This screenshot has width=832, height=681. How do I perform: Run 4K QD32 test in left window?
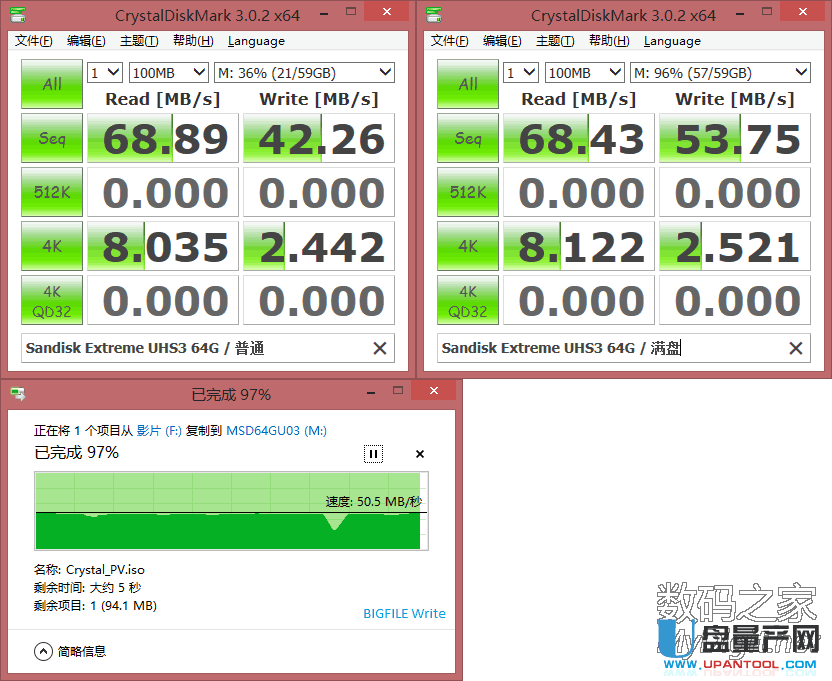[x=52, y=300]
